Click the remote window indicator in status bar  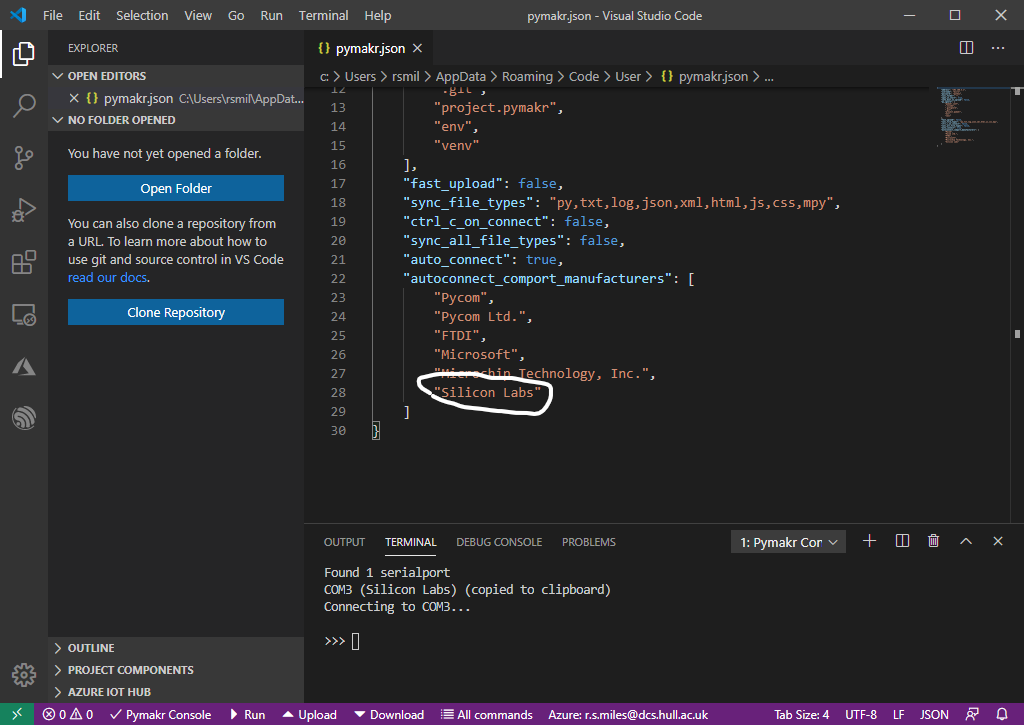coord(17,715)
